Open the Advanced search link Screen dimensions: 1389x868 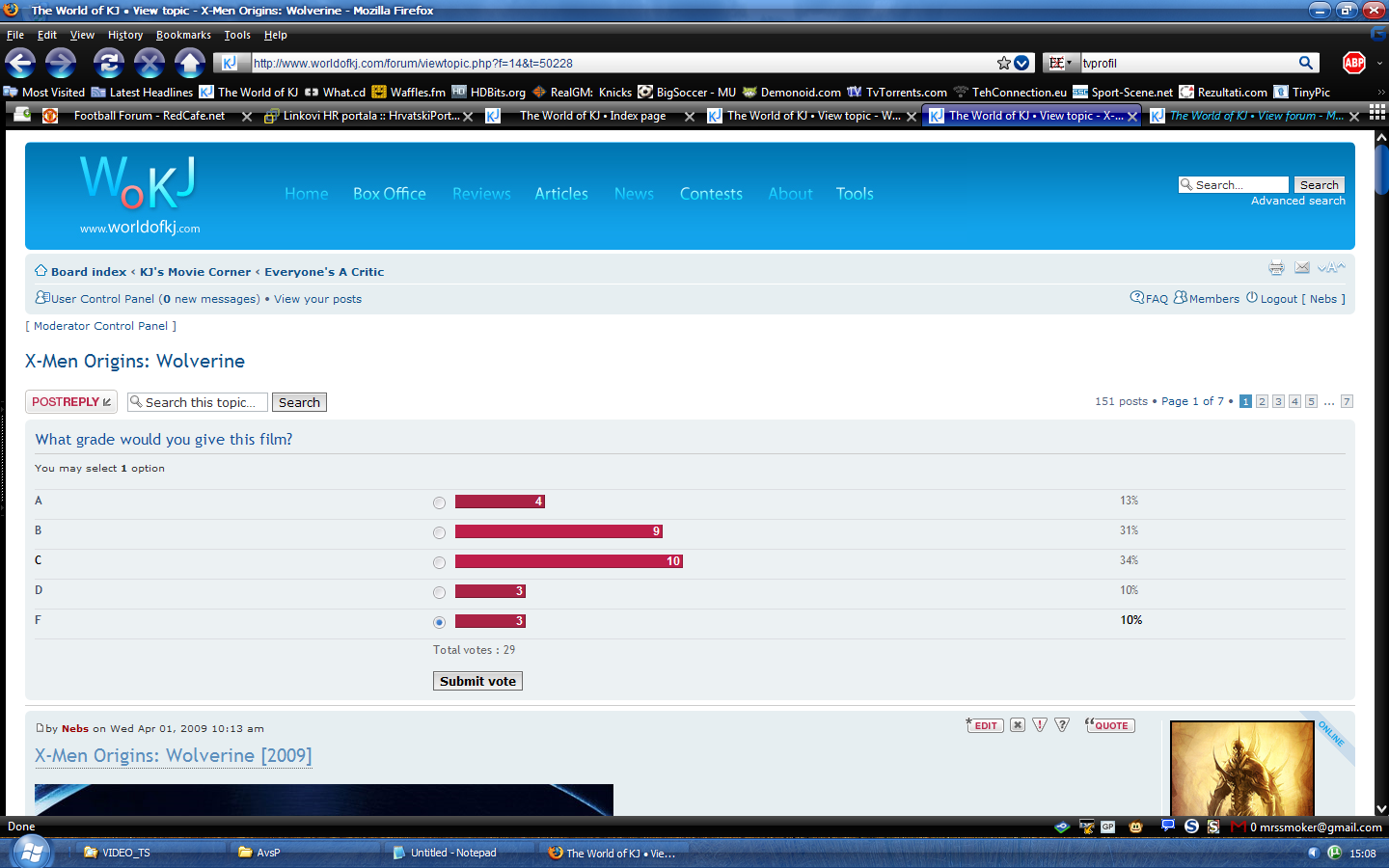point(1298,201)
